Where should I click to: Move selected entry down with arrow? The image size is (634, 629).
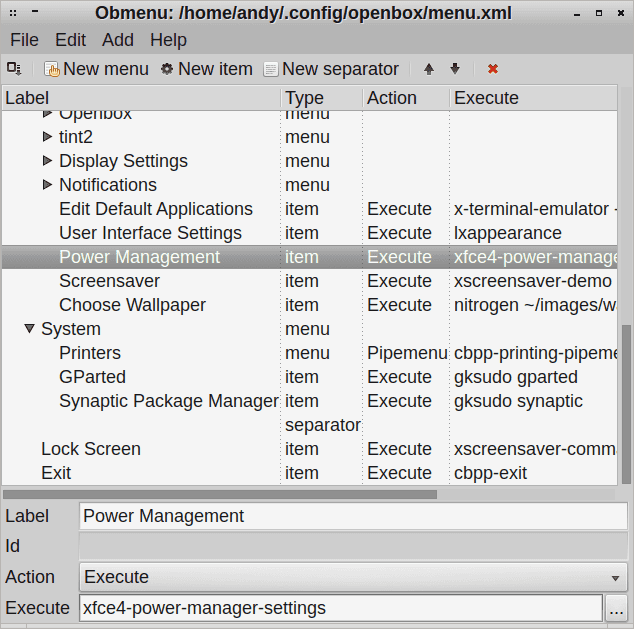pos(455,69)
